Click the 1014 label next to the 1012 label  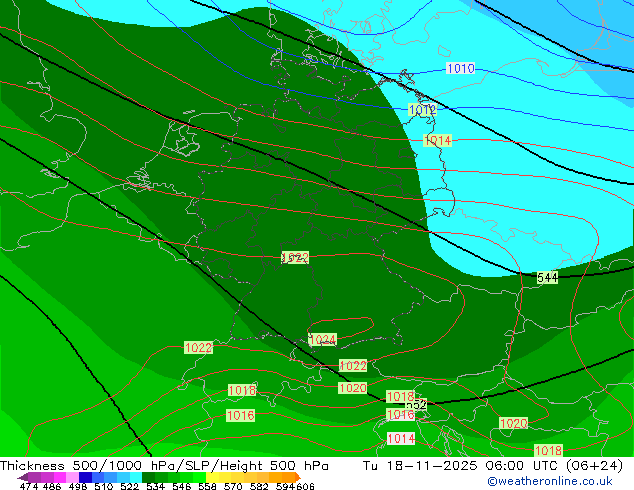[x=437, y=141]
